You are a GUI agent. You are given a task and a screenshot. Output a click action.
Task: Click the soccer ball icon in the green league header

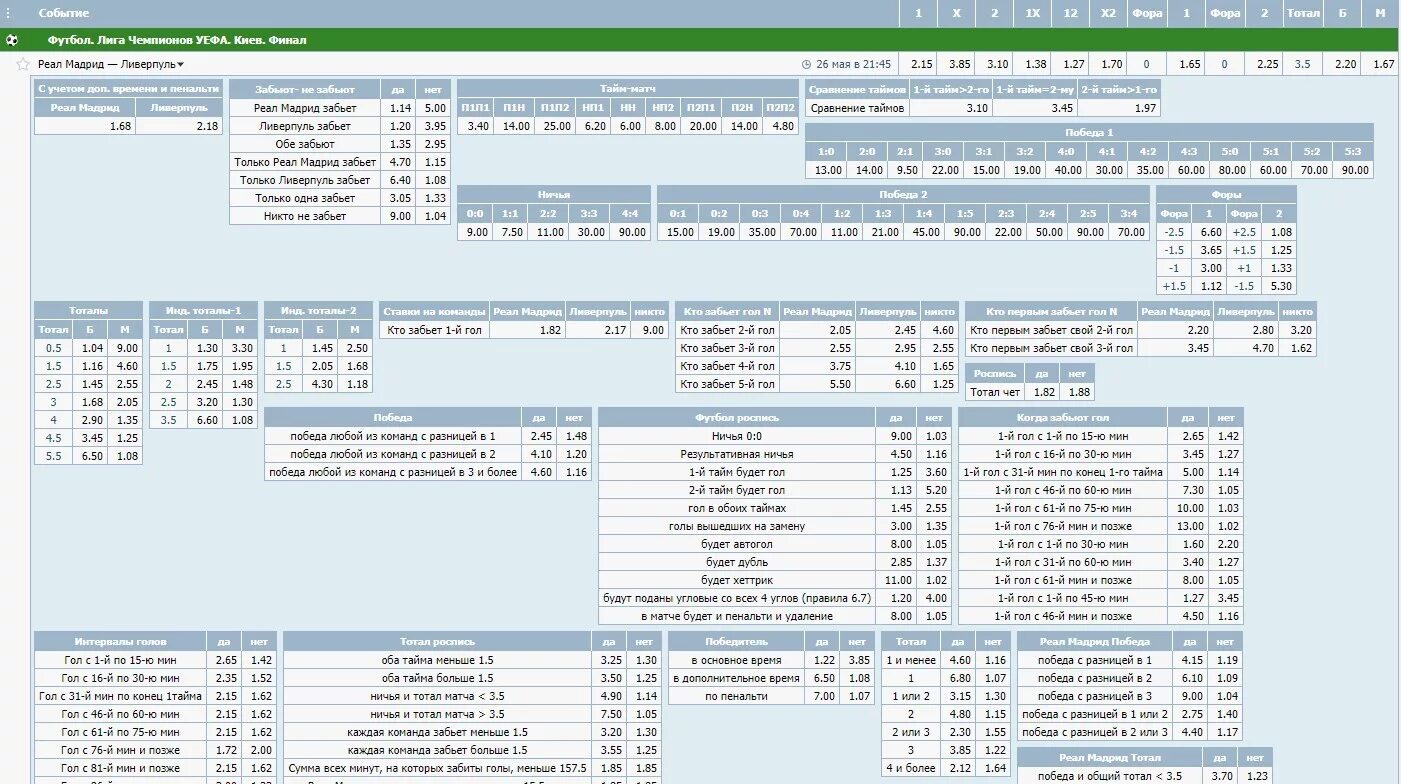pos(11,41)
